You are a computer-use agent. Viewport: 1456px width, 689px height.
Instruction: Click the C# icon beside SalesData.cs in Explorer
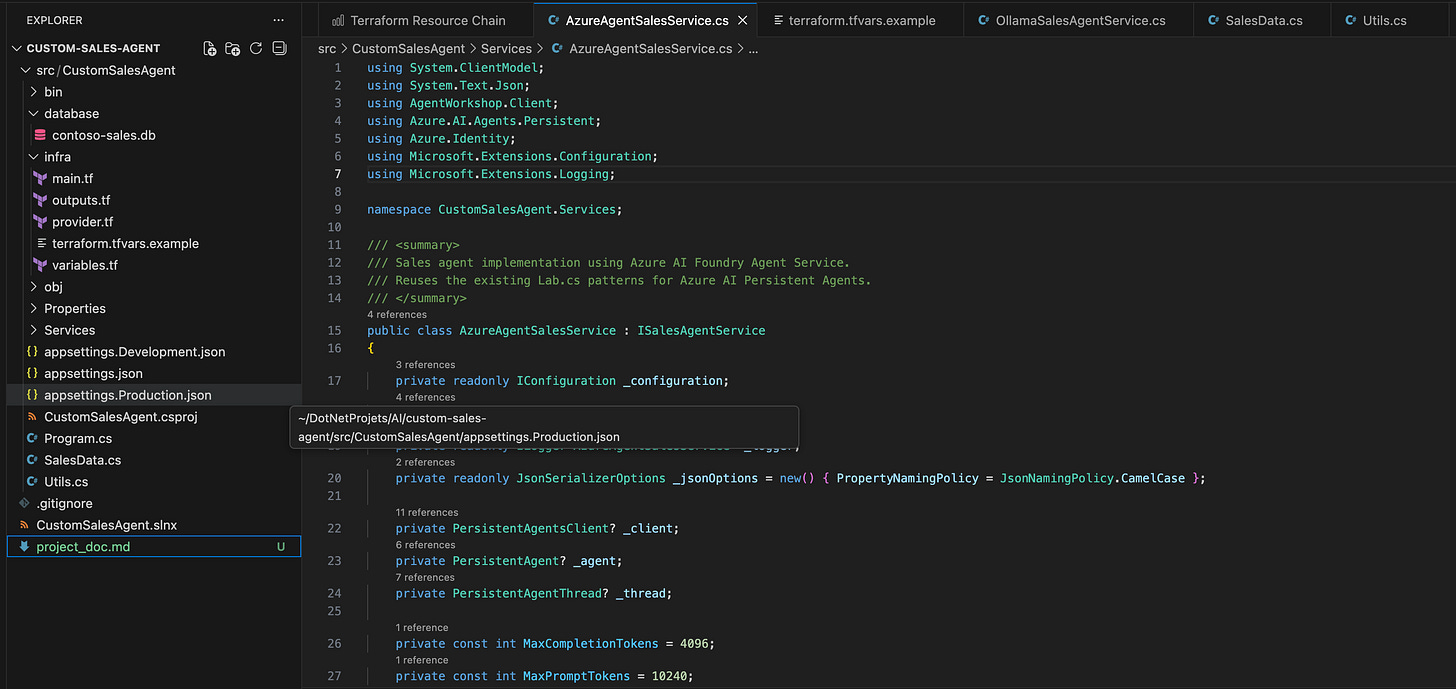coord(32,460)
